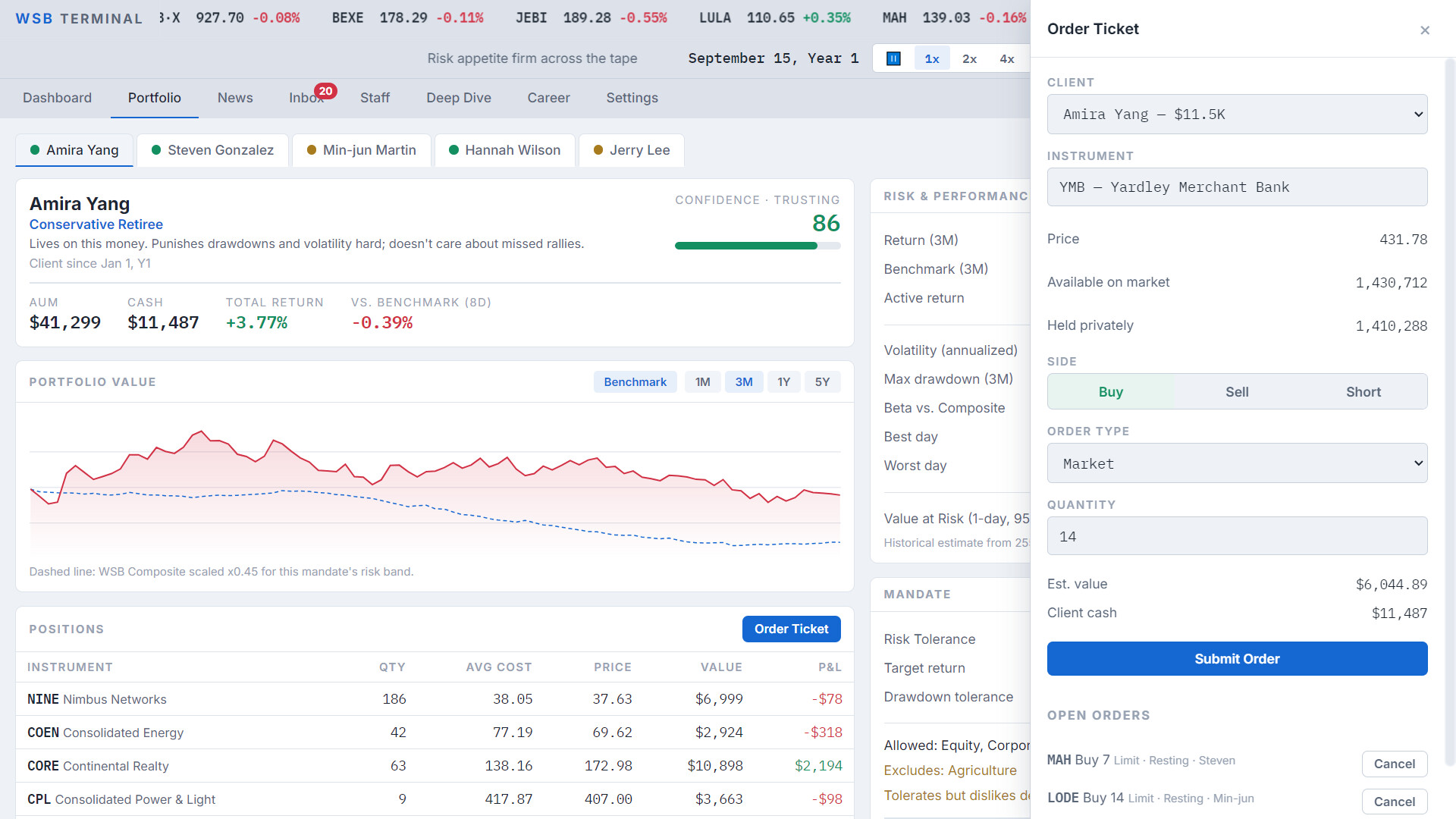The height and width of the screenshot is (819, 1456).
Task: Select the Steven Gonzalez client tab
Action: point(212,150)
